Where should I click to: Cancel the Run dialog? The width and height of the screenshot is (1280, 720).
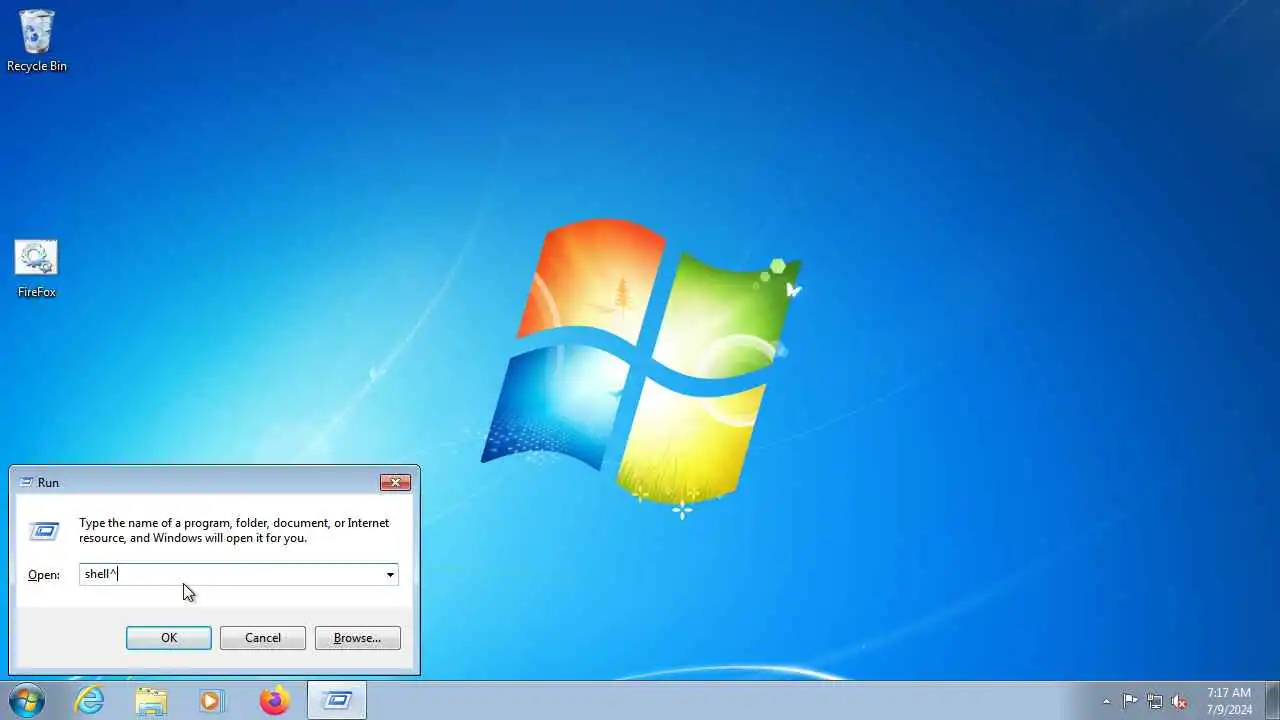pyautogui.click(x=263, y=638)
